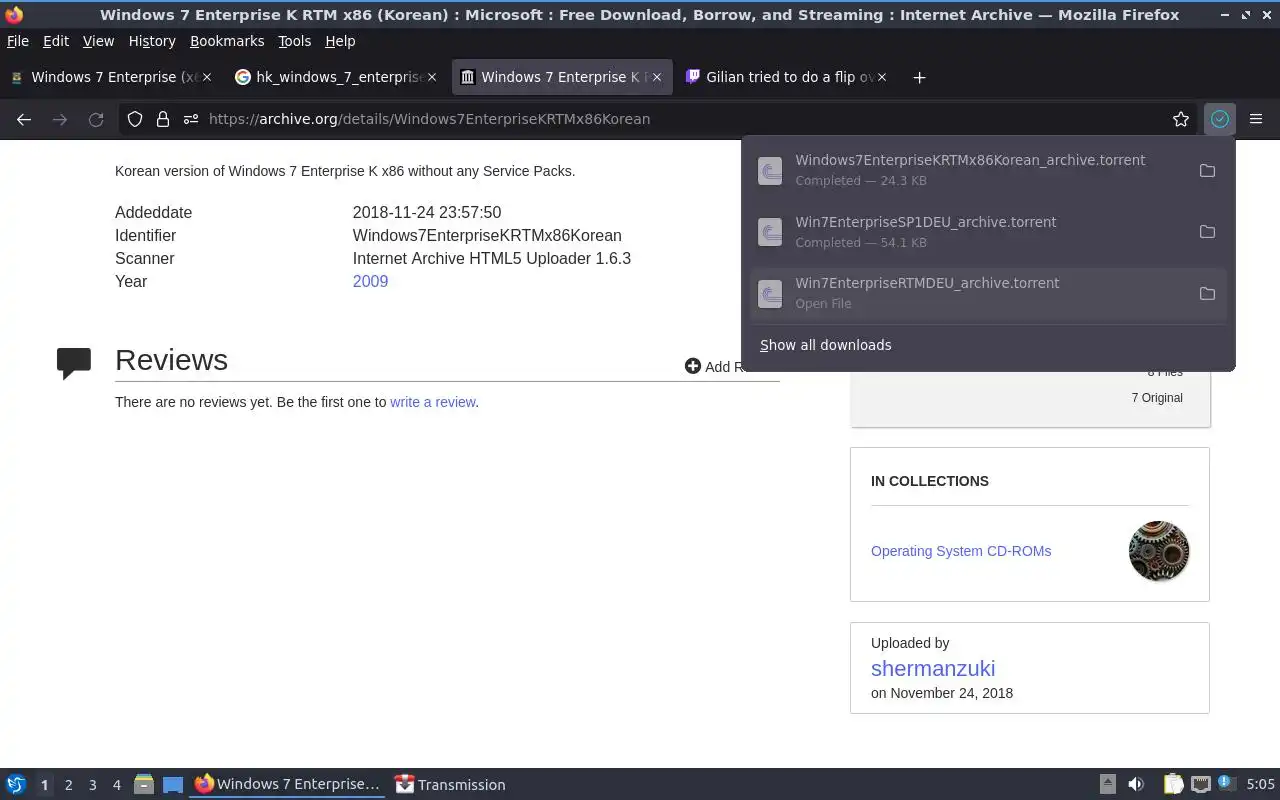The height and width of the screenshot is (800, 1280).
Task: Open the File menu
Action: pyautogui.click(x=18, y=41)
